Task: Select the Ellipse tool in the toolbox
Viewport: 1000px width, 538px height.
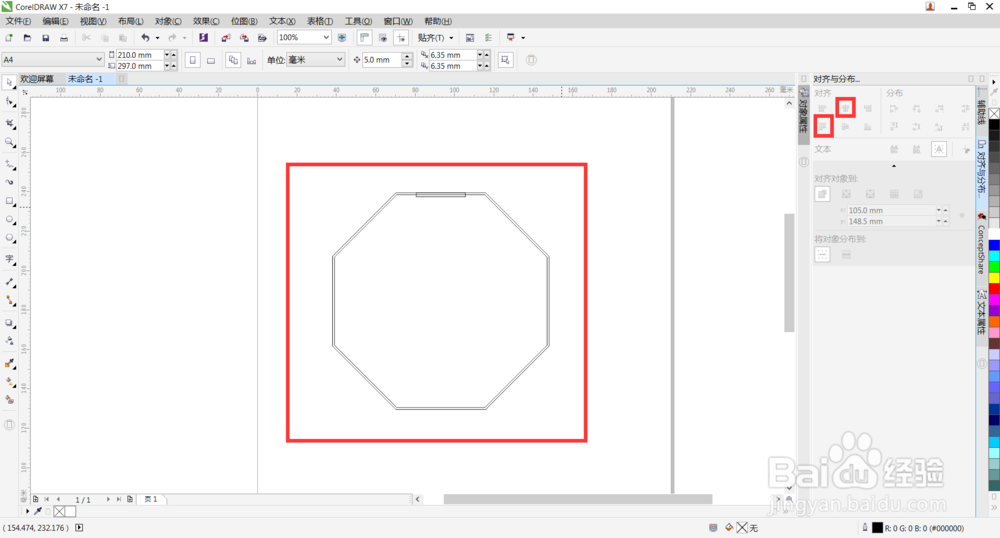Action: pos(9,220)
